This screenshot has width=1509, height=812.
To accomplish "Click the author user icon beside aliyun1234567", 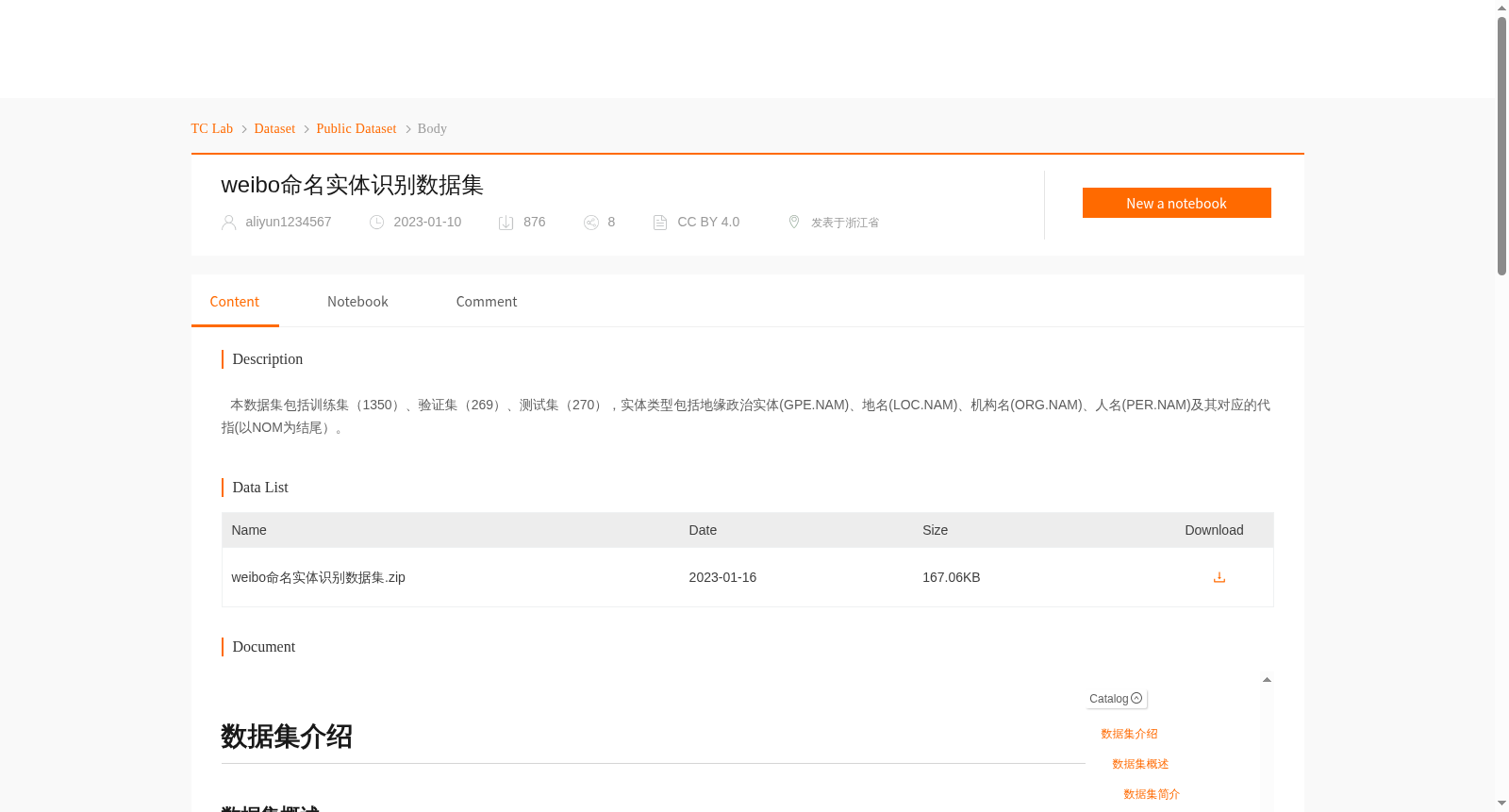I will pyautogui.click(x=228, y=223).
